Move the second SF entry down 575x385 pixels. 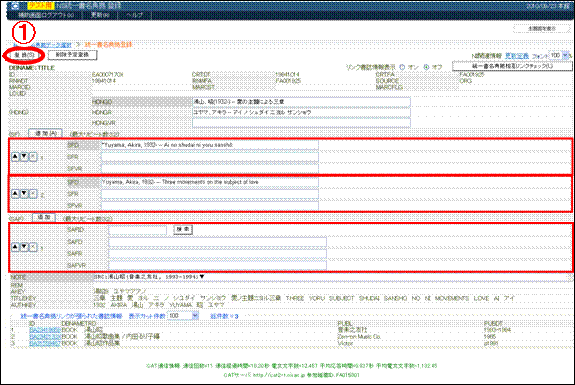(x=24, y=194)
